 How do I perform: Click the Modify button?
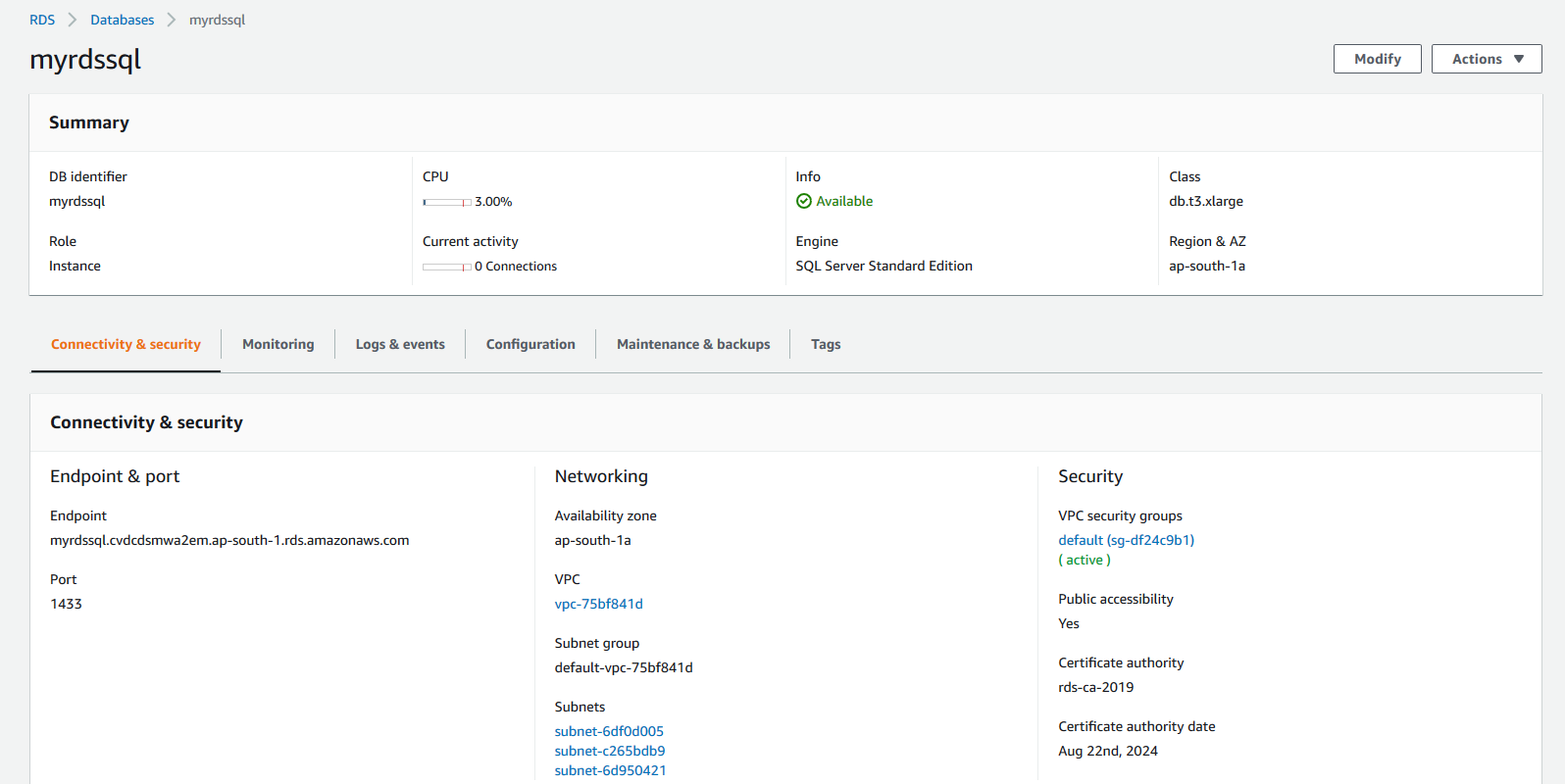point(1377,59)
